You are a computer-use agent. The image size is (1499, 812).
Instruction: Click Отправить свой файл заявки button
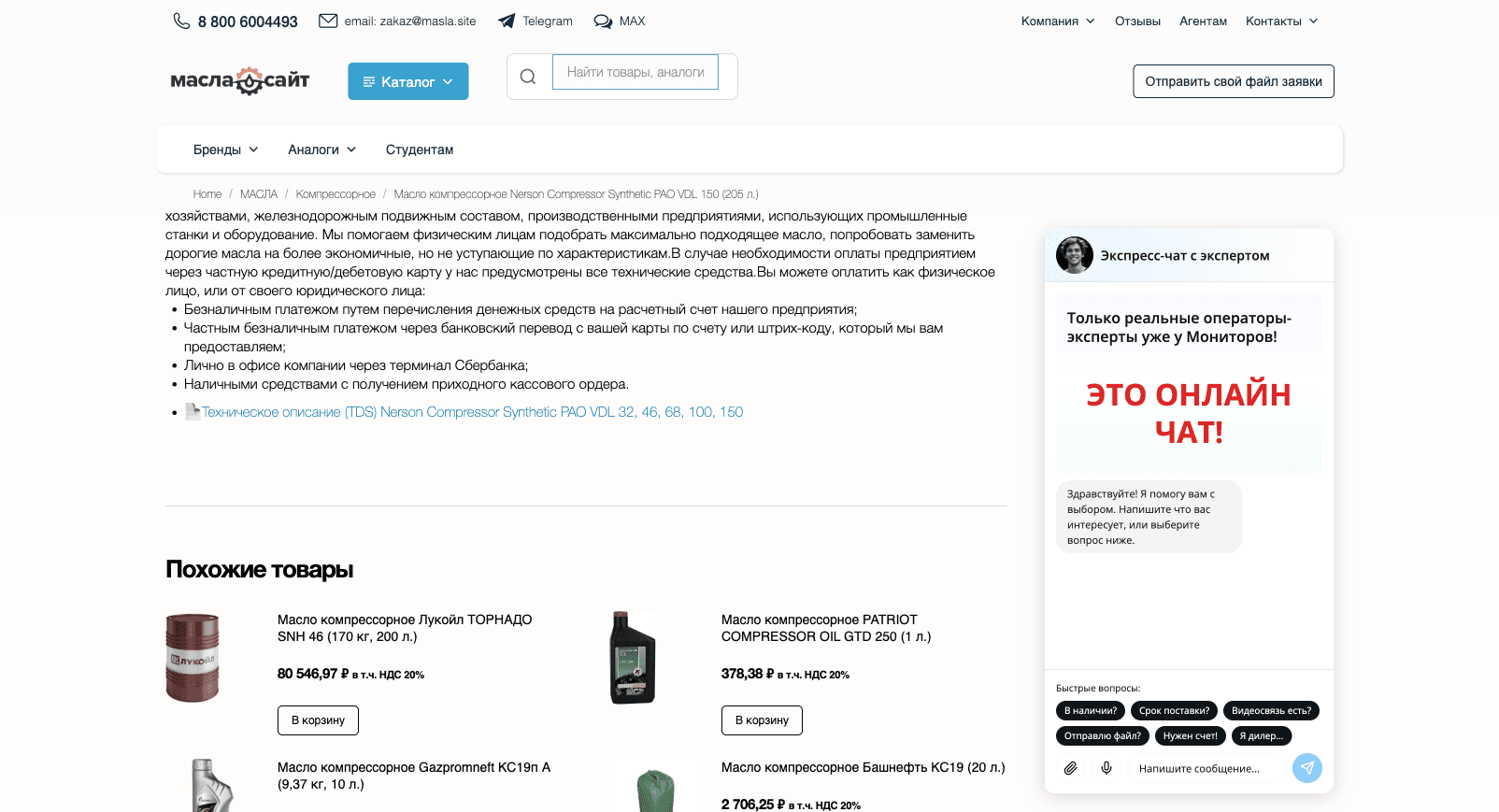tap(1234, 81)
